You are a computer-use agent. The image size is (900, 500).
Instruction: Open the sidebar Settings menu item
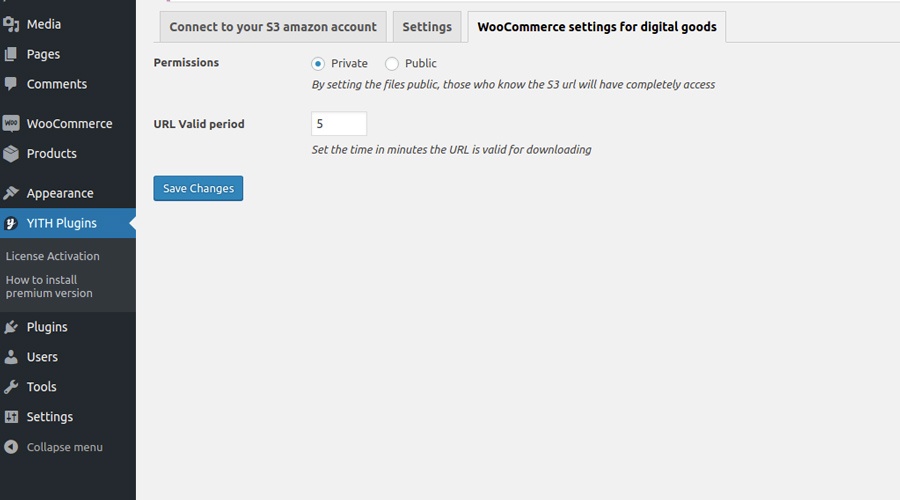click(68, 417)
